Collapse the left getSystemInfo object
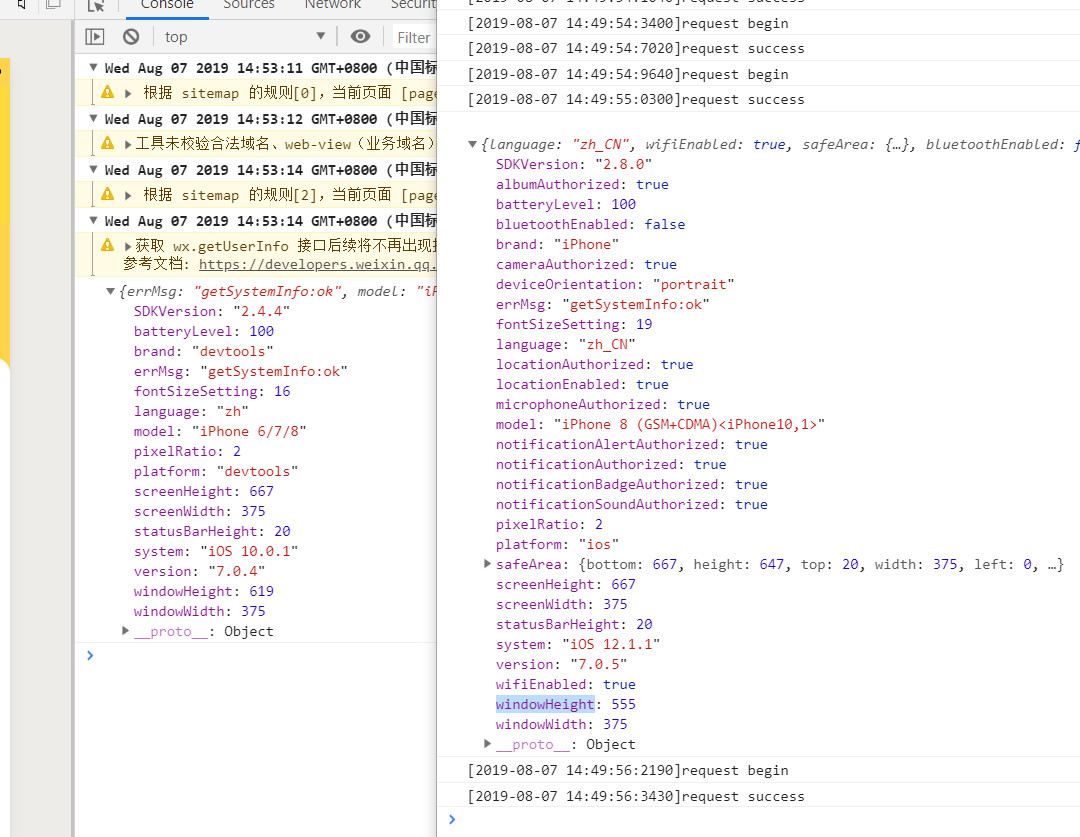This screenshot has width=1080, height=837. point(110,291)
